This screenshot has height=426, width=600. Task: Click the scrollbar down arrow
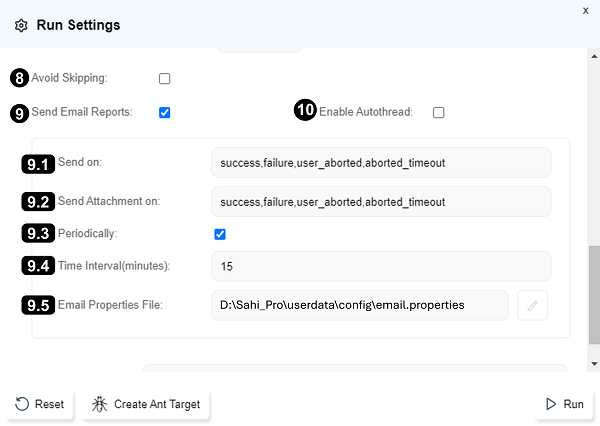(x=594, y=364)
